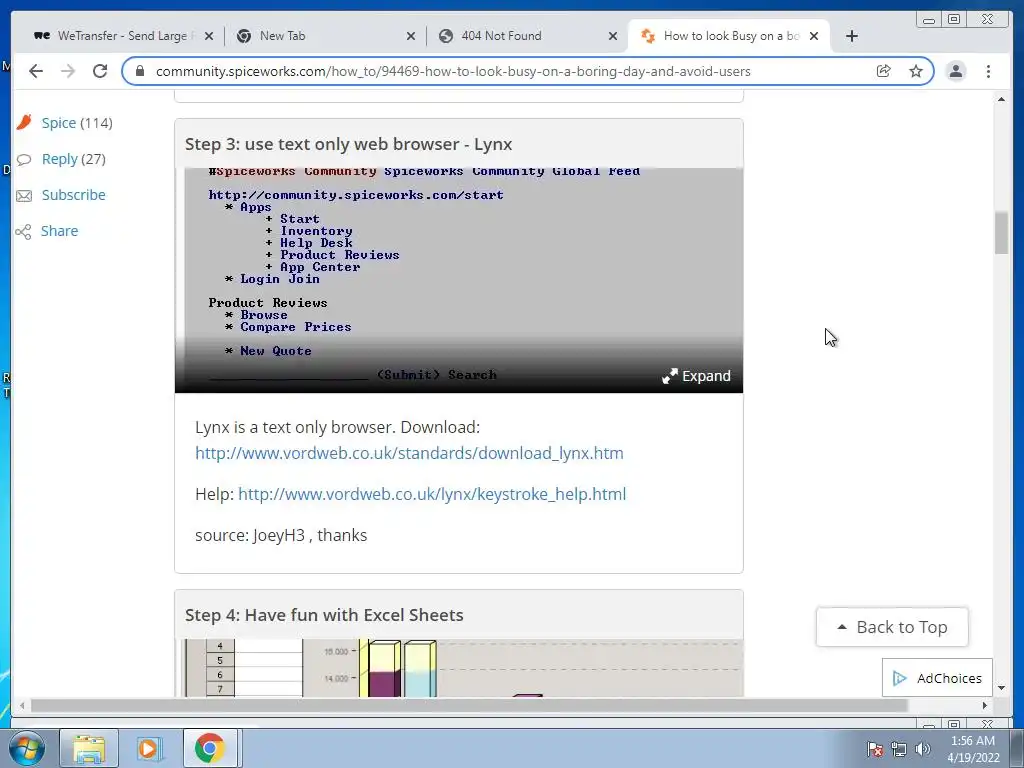
Task: Click the Chrome taskbar icon
Action: pos(209,748)
